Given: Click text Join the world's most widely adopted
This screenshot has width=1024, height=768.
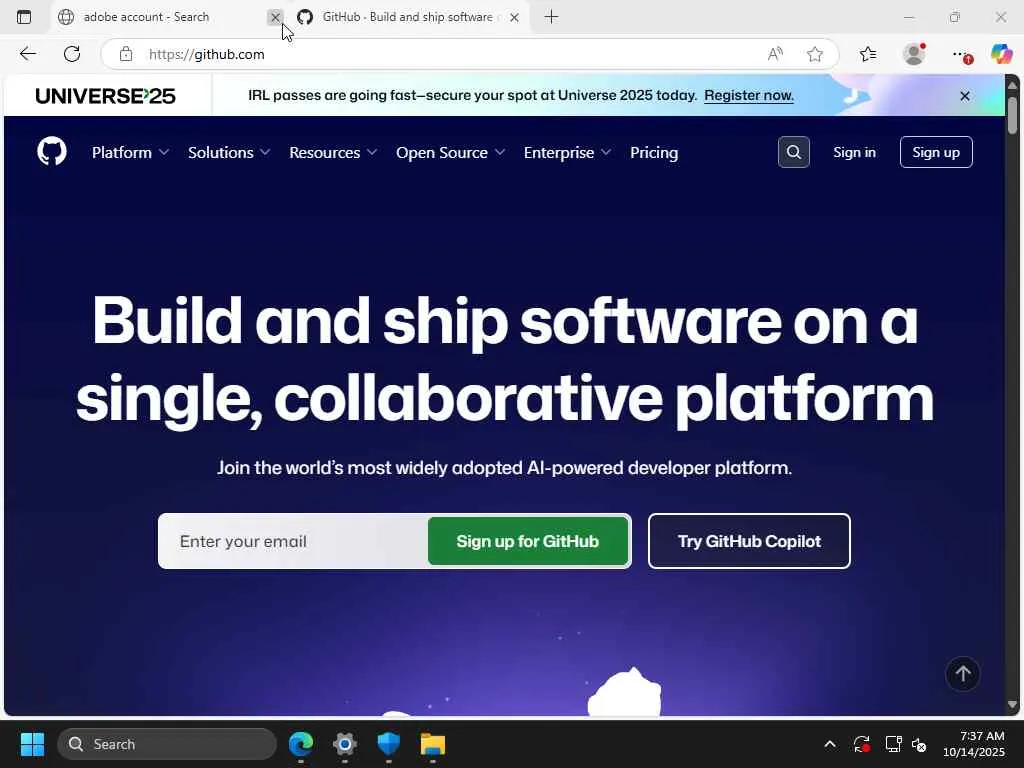Looking at the screenshot, I should (504, 468).
